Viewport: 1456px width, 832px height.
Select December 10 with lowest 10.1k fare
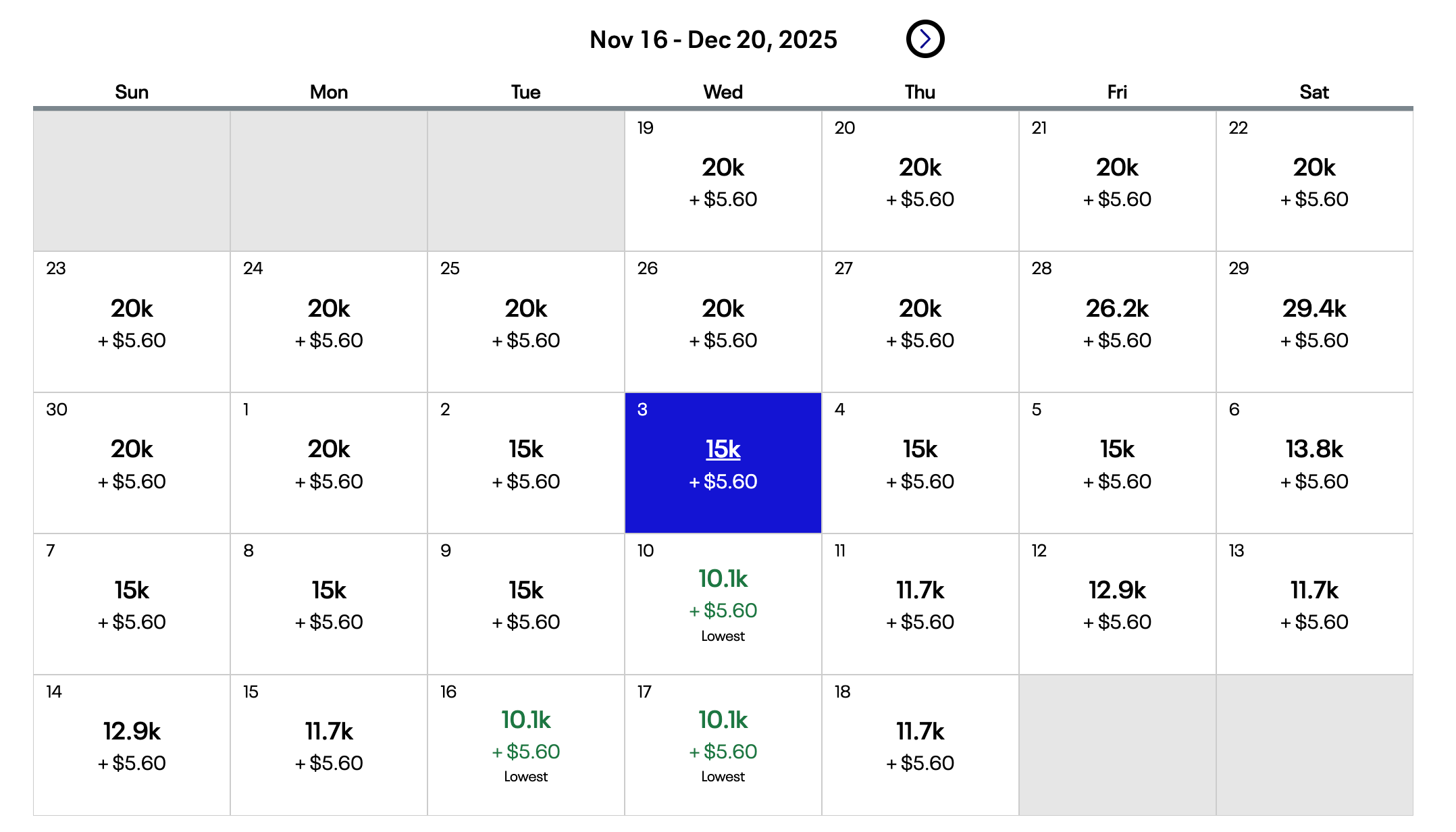[x=723, y=604]
